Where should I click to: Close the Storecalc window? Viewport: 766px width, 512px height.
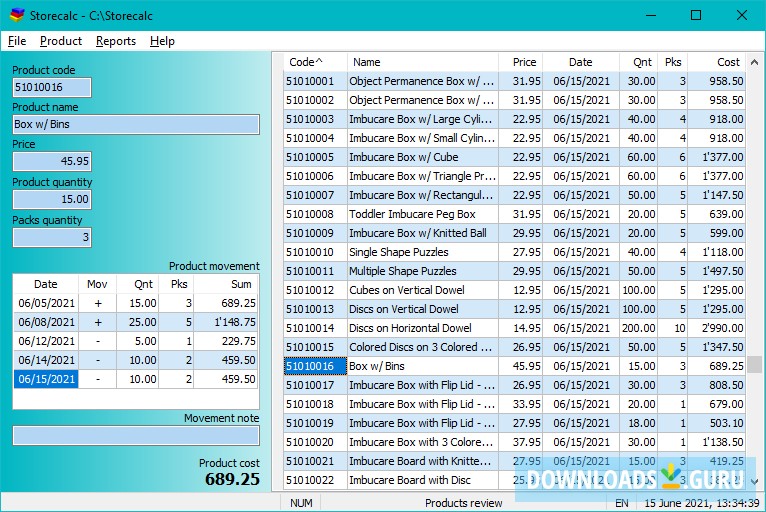(741, 15)
